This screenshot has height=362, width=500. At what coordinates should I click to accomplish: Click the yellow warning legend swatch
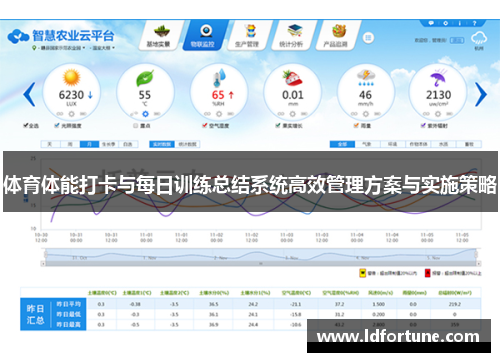[x=362, y=273]
